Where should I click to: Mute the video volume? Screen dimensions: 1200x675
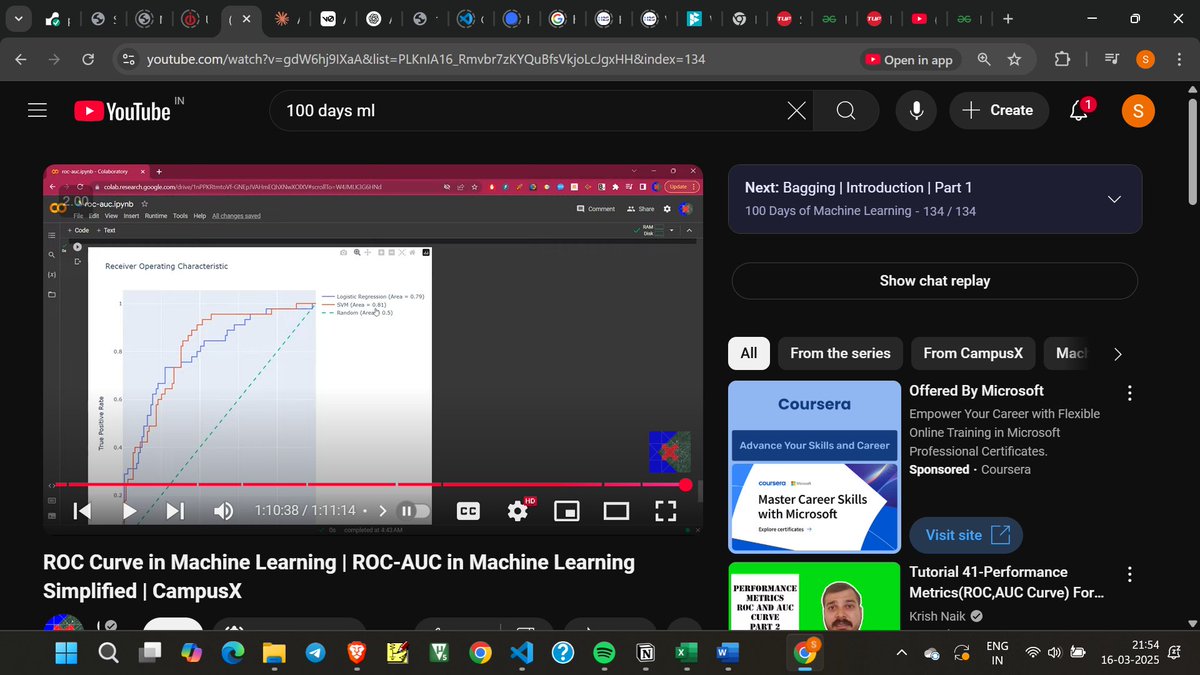pos(223,511)
